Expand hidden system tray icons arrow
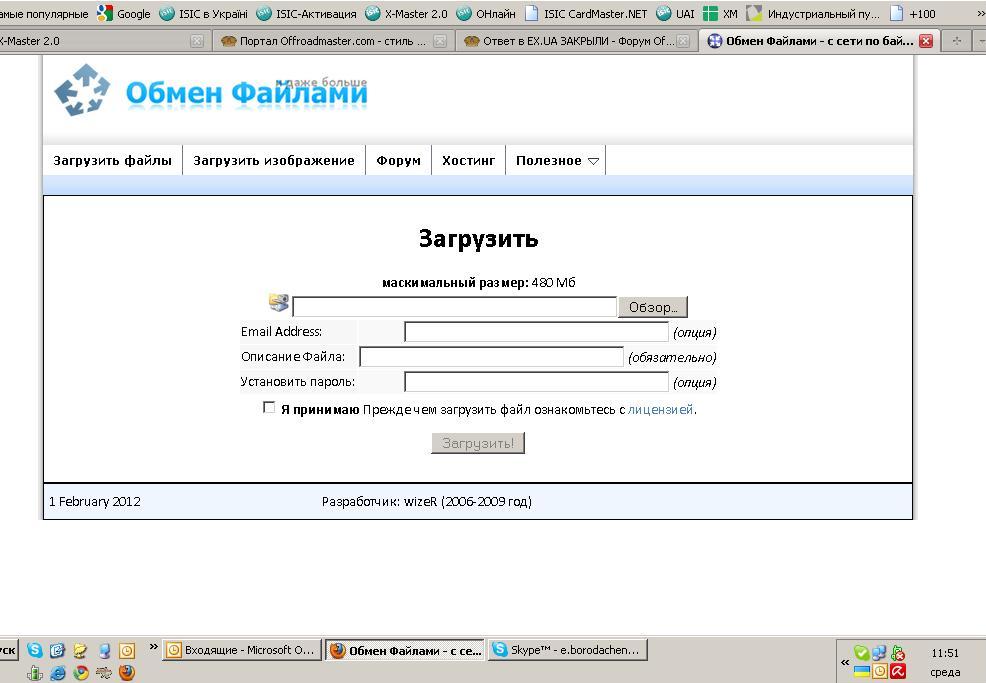This screenshot has height=683, width=986. point(845,662)
